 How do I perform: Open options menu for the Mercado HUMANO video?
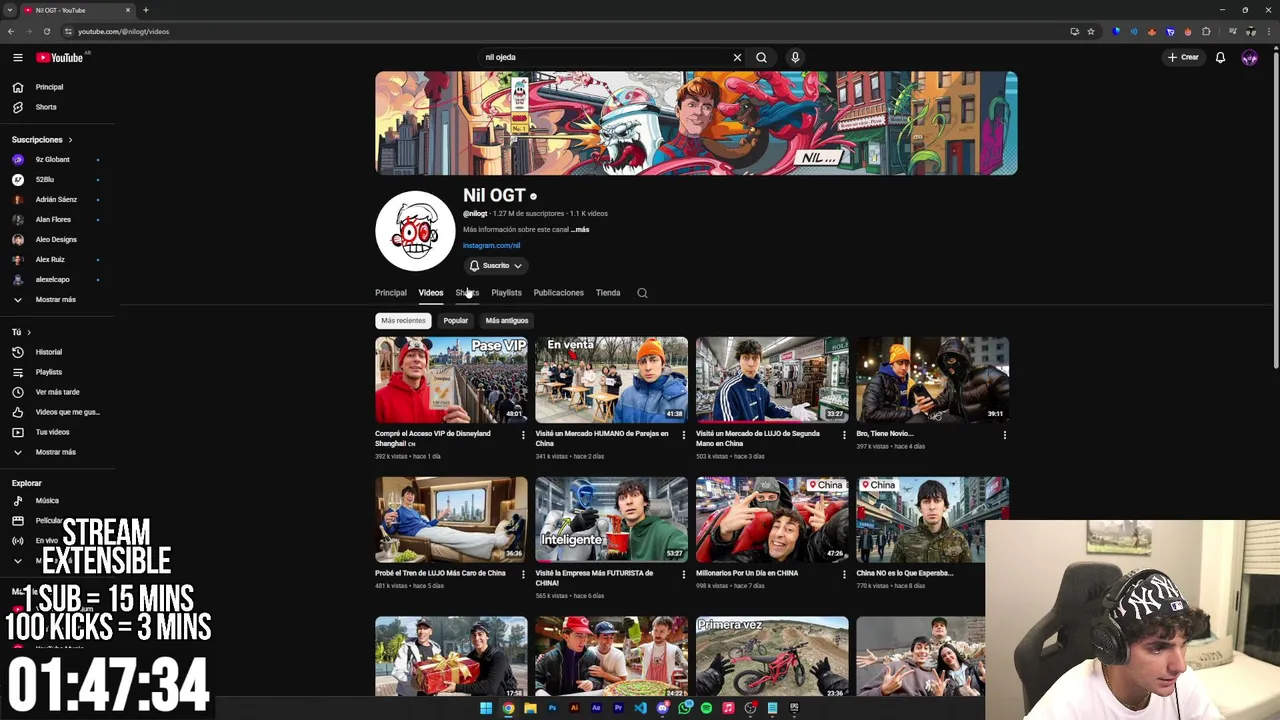[684, 435]
